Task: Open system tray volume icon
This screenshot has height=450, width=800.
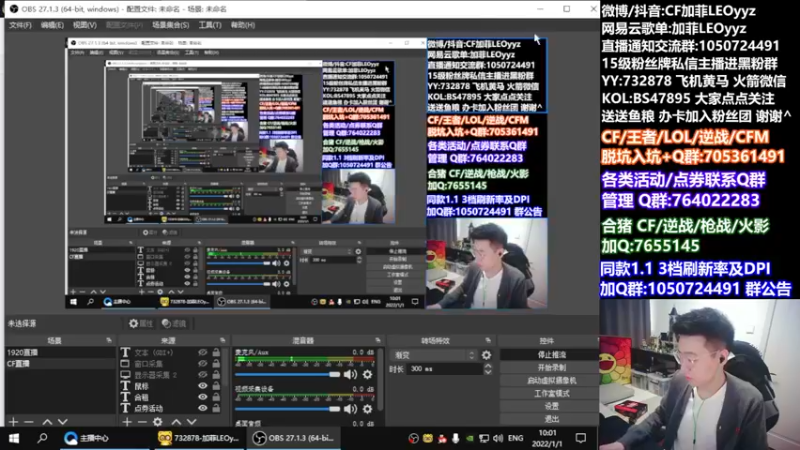Action: tap(498, 438)
